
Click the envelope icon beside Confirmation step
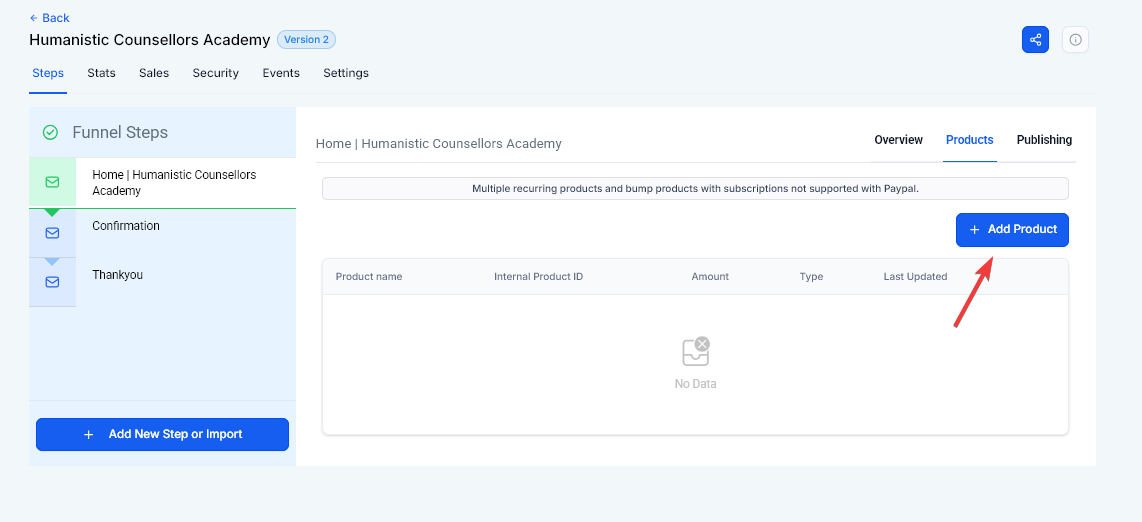click(x=52, y=233)
